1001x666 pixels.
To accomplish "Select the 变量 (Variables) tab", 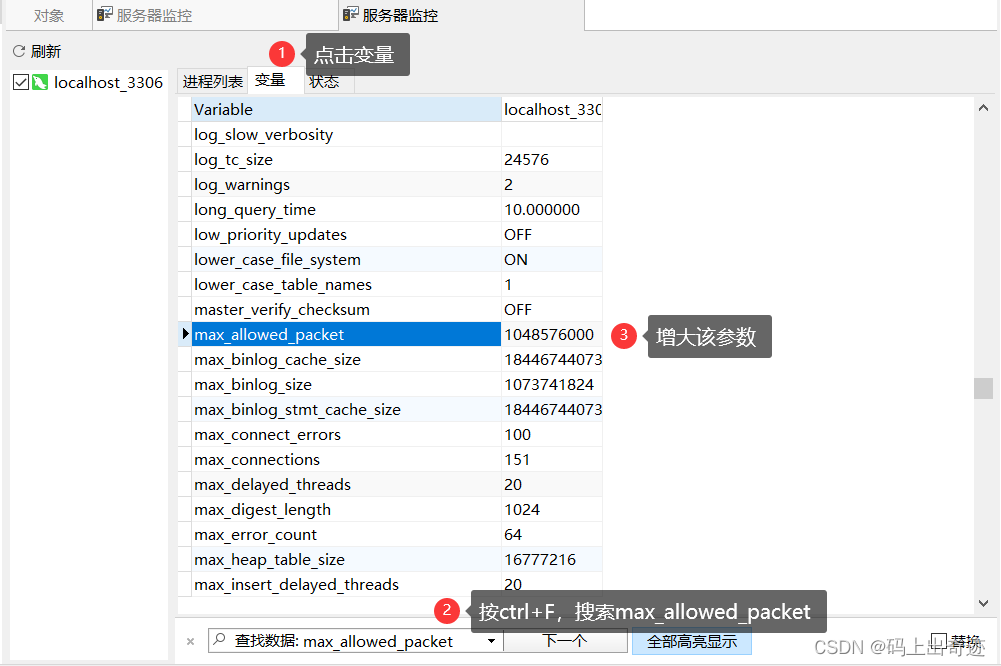I will 273,81.
